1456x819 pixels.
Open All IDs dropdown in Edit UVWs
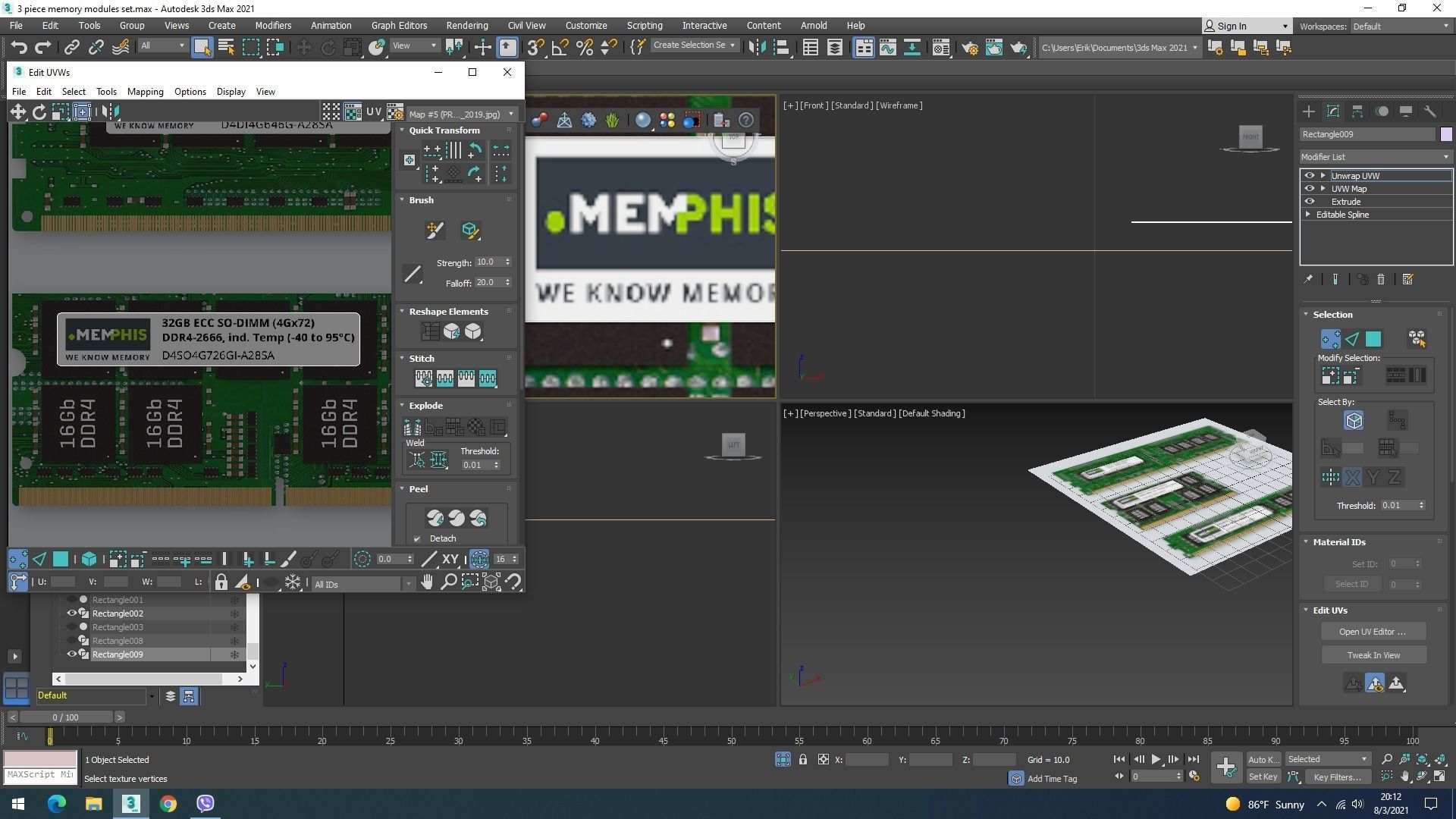(363, 584)
